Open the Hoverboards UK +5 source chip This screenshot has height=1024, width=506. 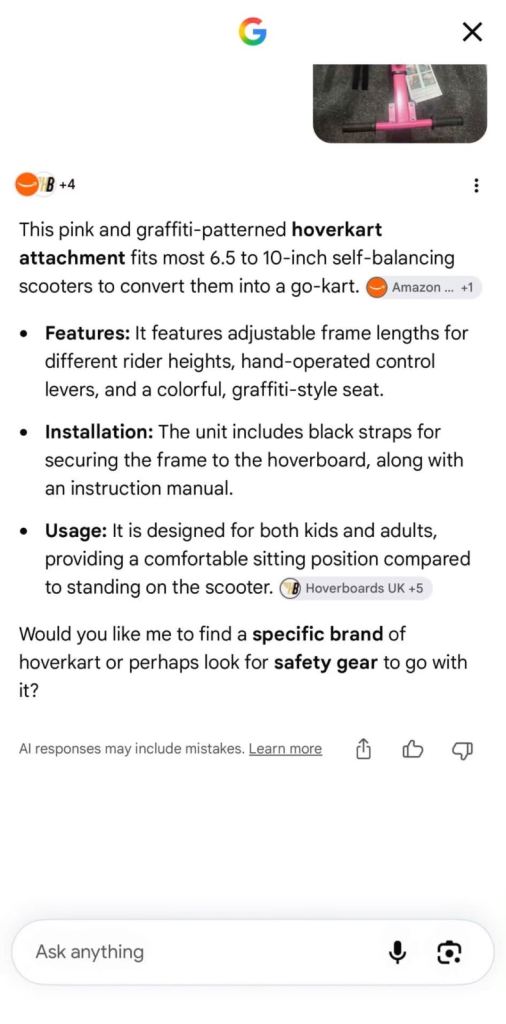click(x=355, y=588)
